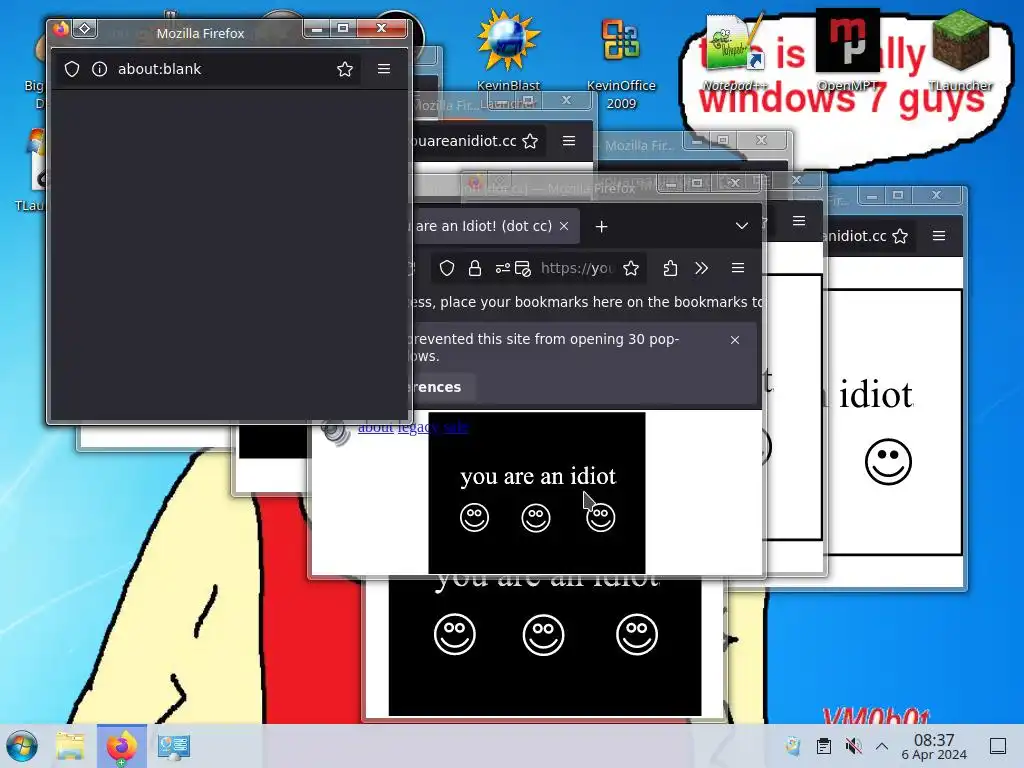This screenshot has height=768, width=1024.
Task: Expand more tools double chevron overflow
Action: coord(701,268)
